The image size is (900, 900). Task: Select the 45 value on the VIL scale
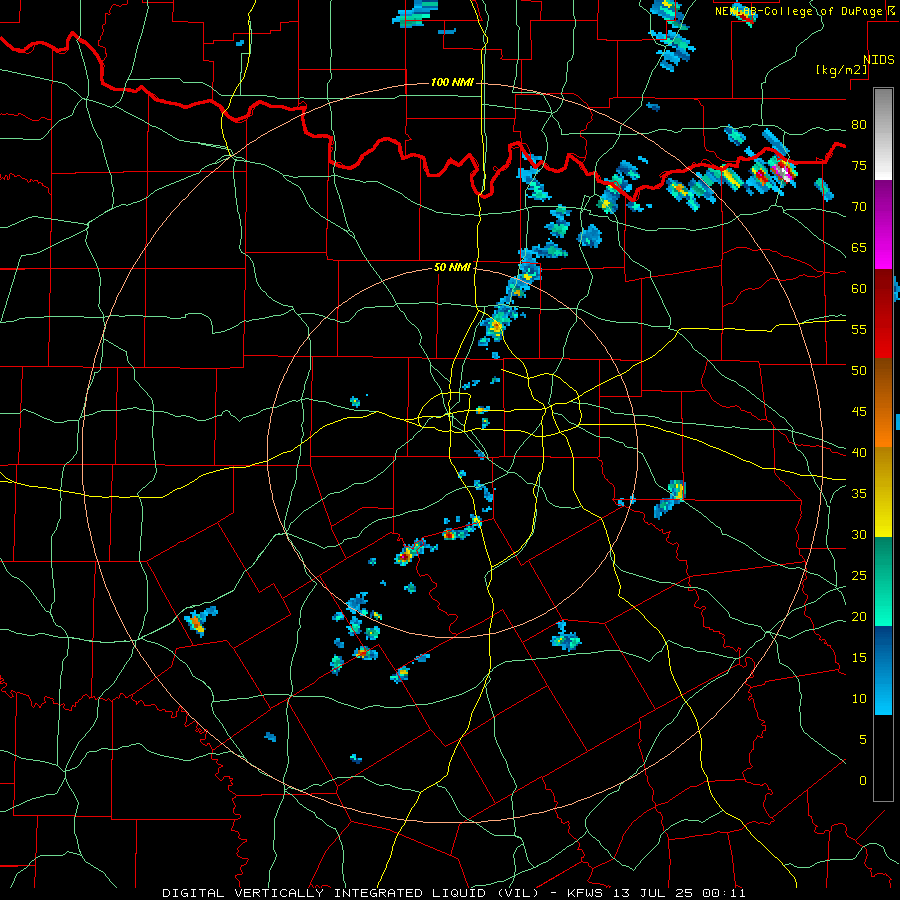coord(859,412)
